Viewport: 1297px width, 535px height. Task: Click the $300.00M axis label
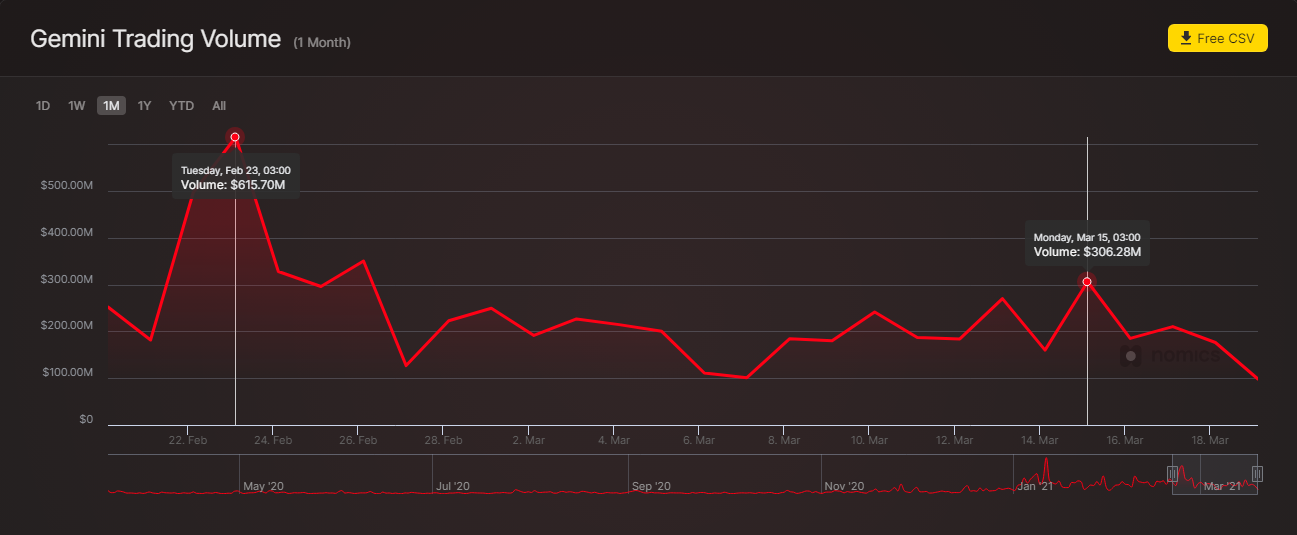[x=67, y=279]
